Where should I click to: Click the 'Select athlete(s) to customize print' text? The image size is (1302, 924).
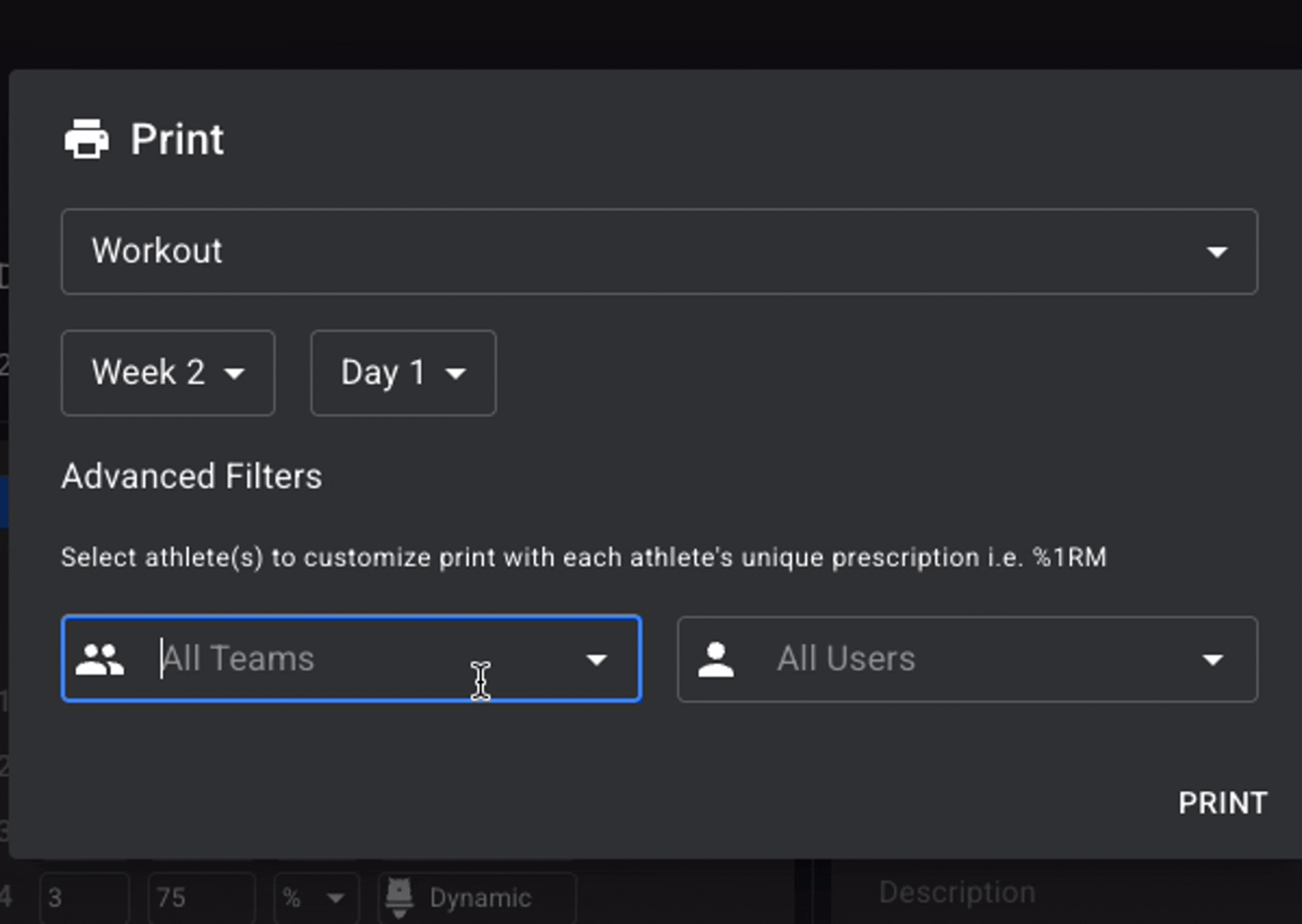click(x=584, y=558)
